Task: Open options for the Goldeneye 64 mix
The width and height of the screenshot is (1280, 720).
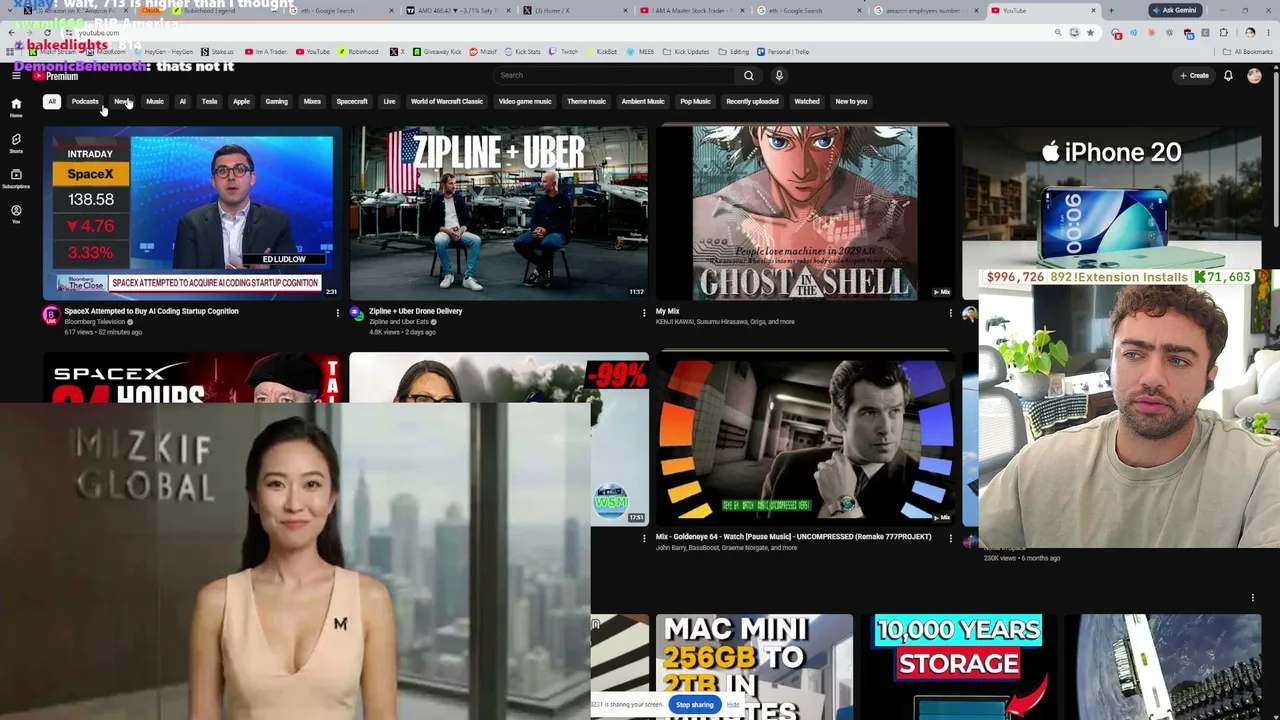Action: point(950,539)
